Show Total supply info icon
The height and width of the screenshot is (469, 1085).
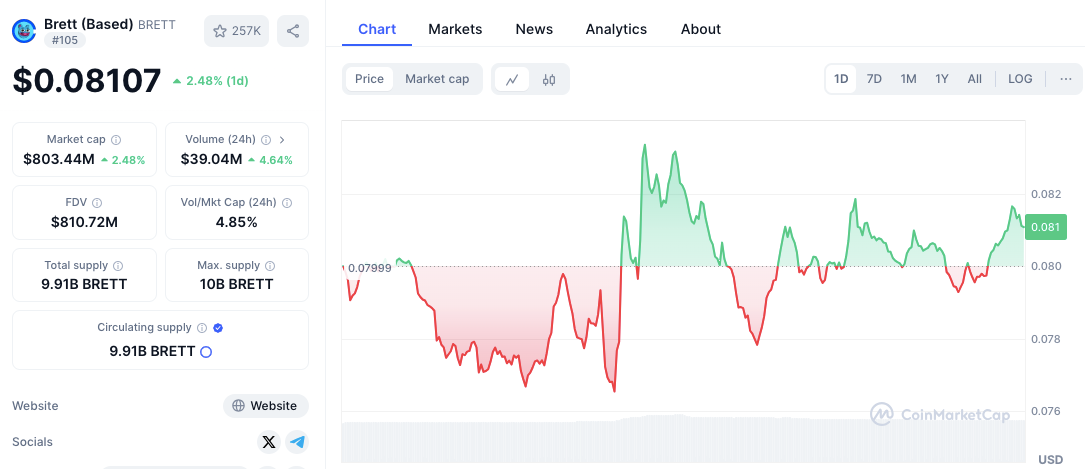coord(118,266)
